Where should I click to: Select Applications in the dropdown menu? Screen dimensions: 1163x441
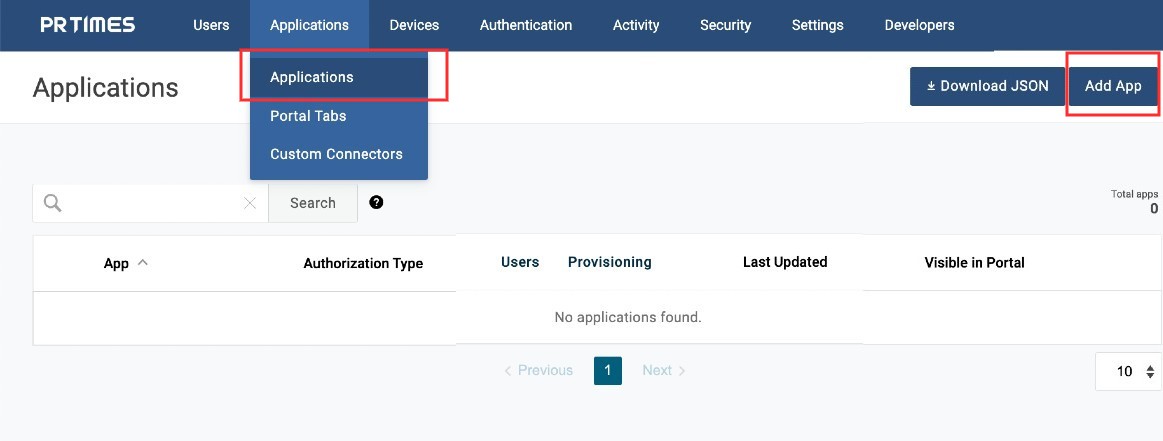312,77
